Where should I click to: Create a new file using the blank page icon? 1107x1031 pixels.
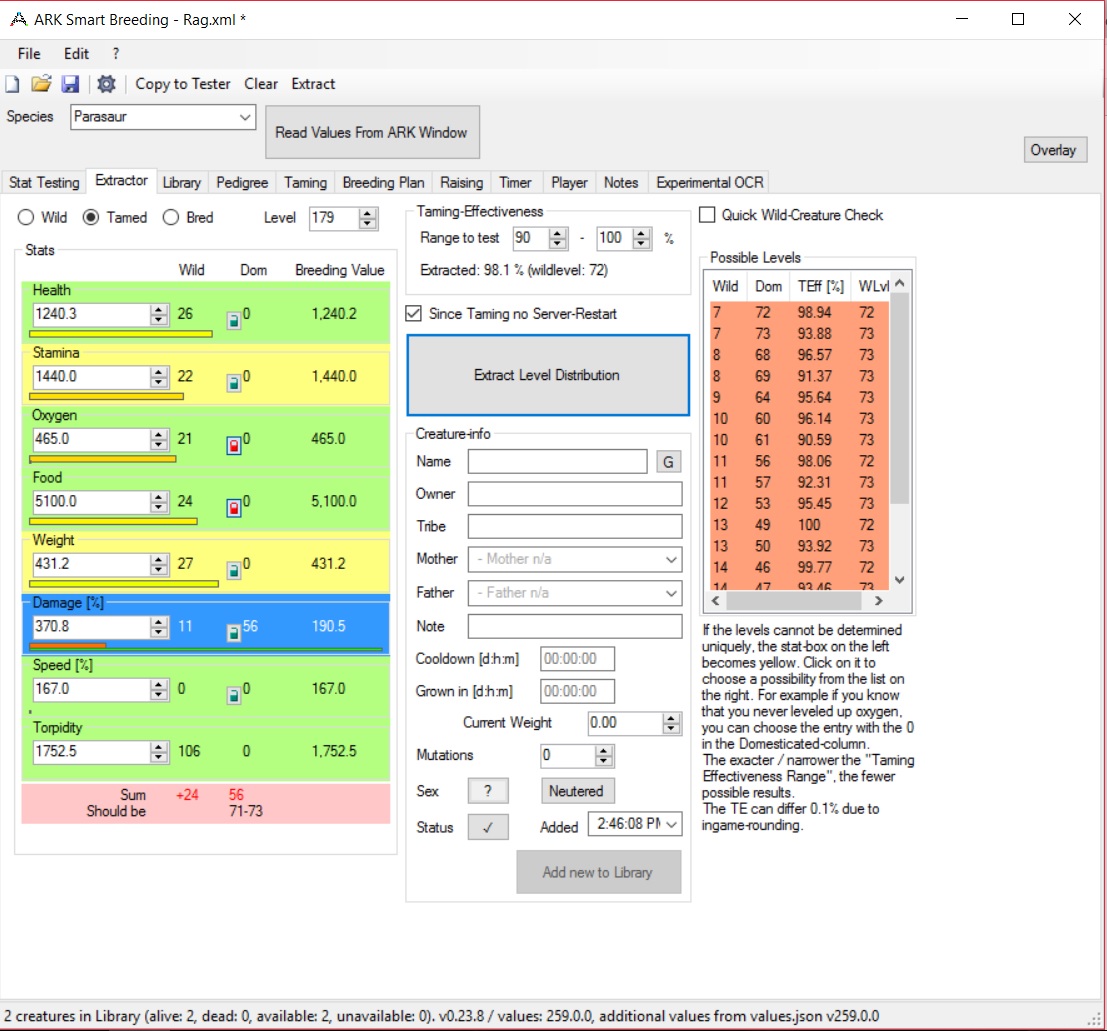[12, 84]
